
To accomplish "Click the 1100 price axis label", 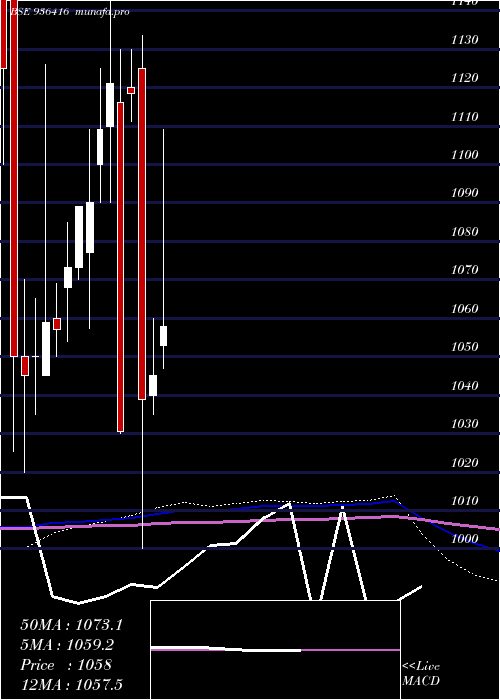I will [x=465, y=155].
